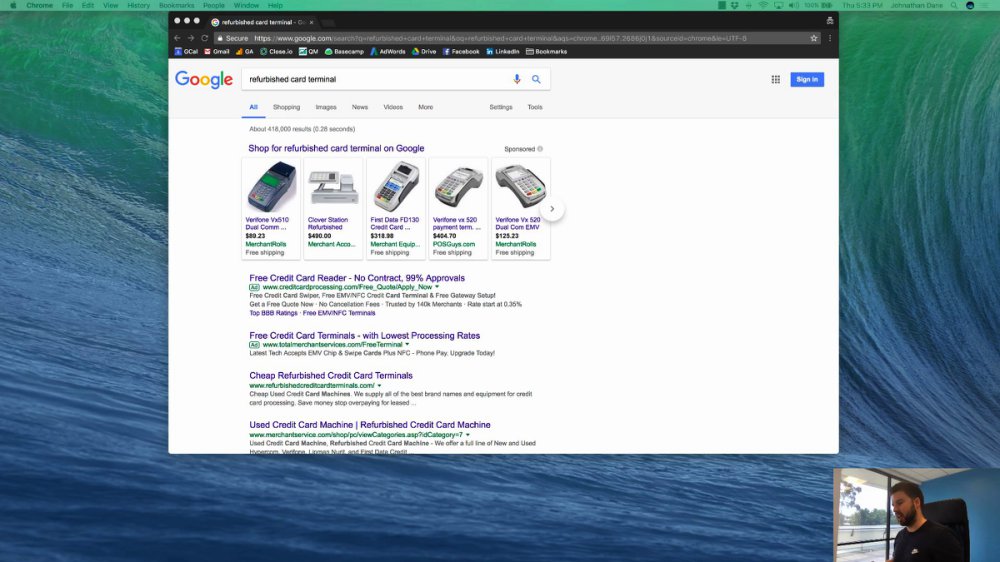1000x562 pixels.
Task: Click the Sign in button
Action: click(807, 79)
